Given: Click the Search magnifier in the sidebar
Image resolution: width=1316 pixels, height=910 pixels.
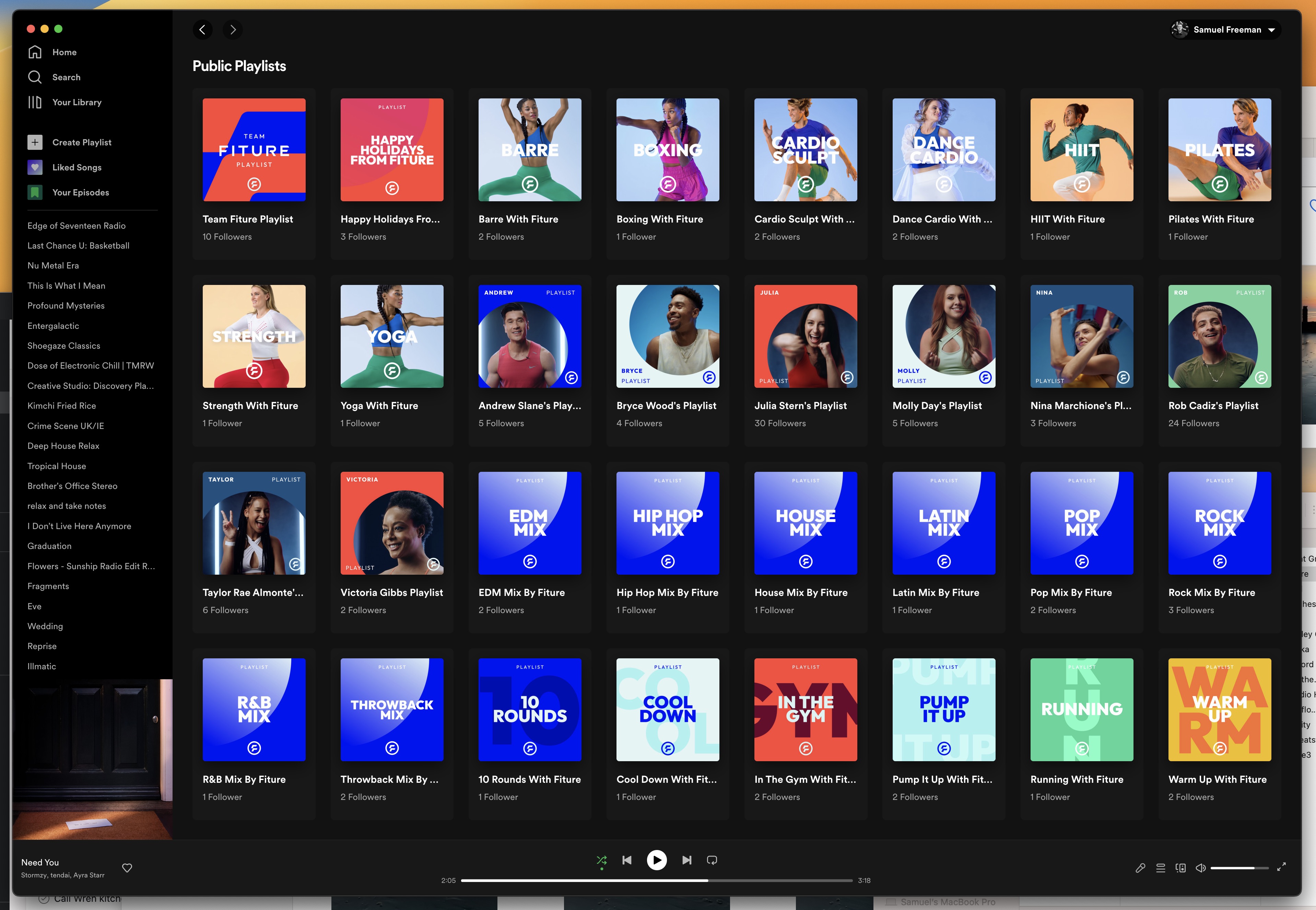Looking at the screenshot, I should pyautogui.click(x=35, y=77).
